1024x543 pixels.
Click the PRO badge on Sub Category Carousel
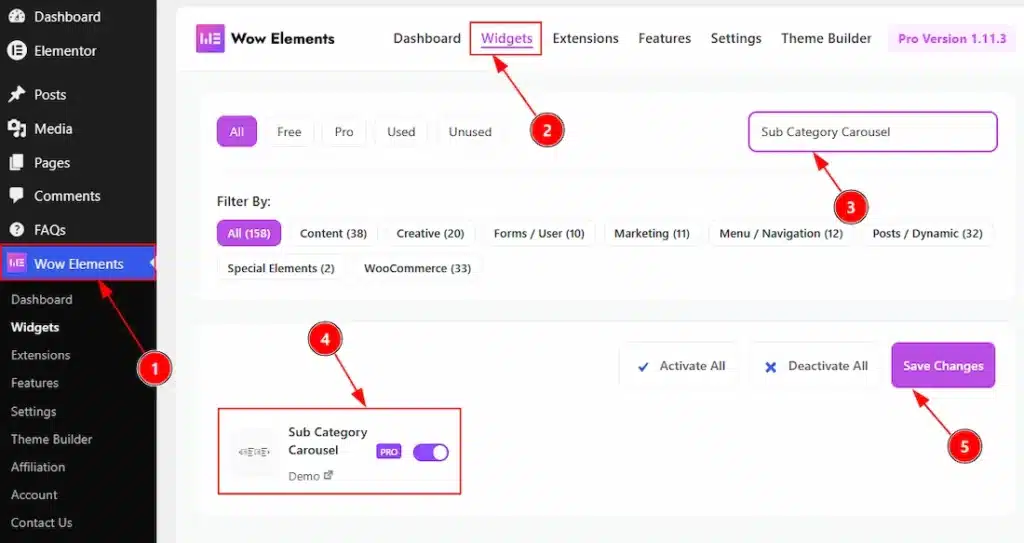389,452
